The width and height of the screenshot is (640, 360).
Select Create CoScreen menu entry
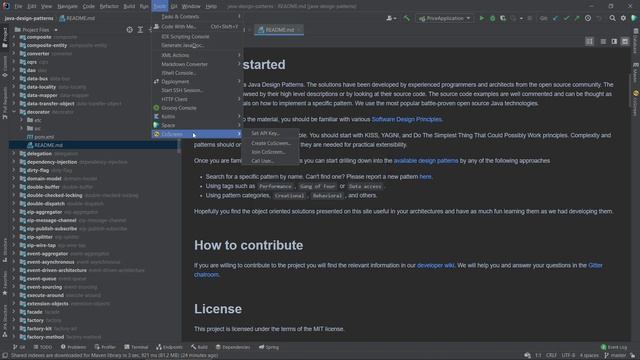[271, 143]
